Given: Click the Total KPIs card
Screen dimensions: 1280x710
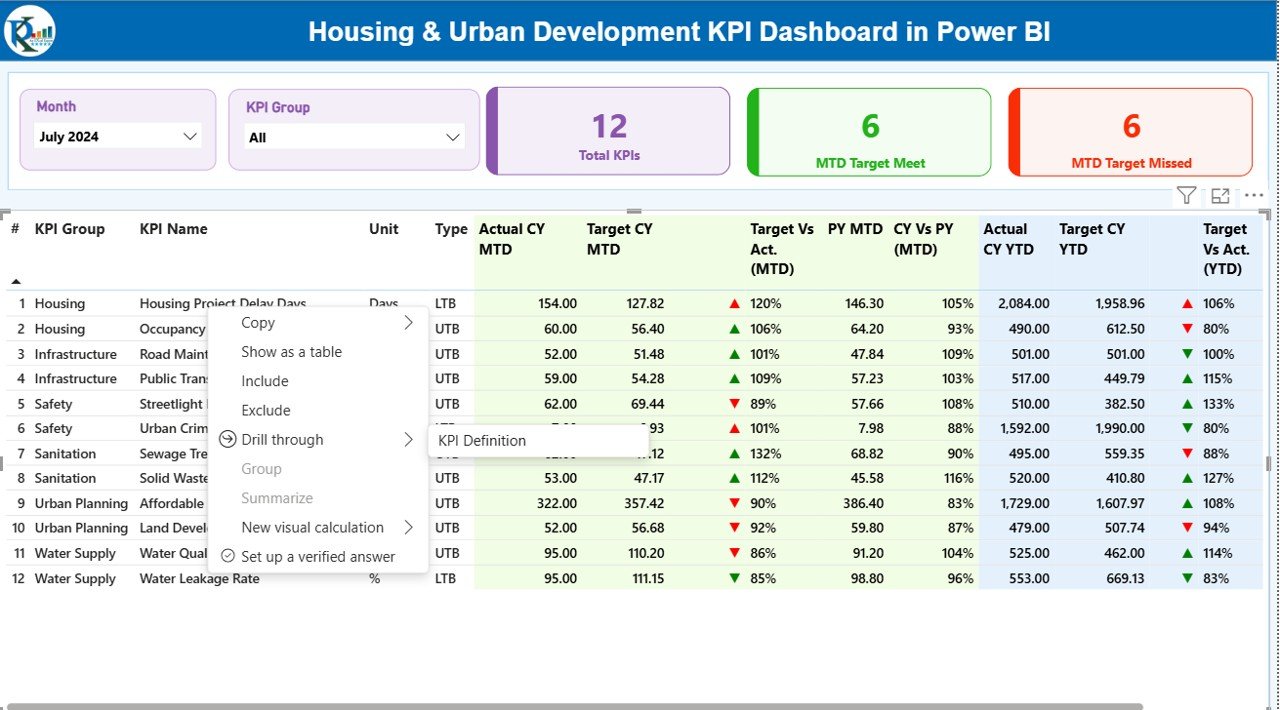Looking at the screenshot, I should tap(609, 131).
